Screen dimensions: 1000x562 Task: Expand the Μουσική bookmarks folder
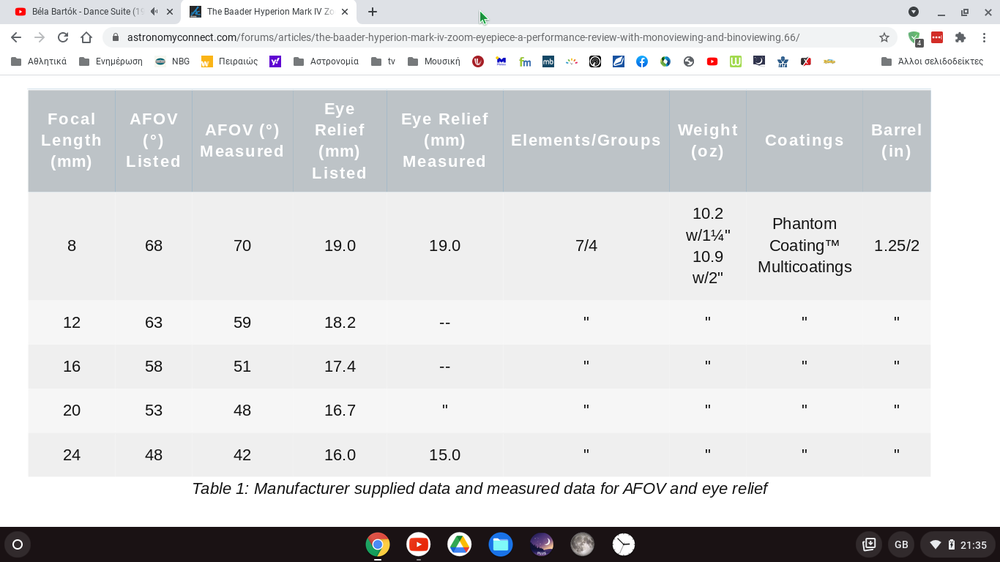(433, 61)
